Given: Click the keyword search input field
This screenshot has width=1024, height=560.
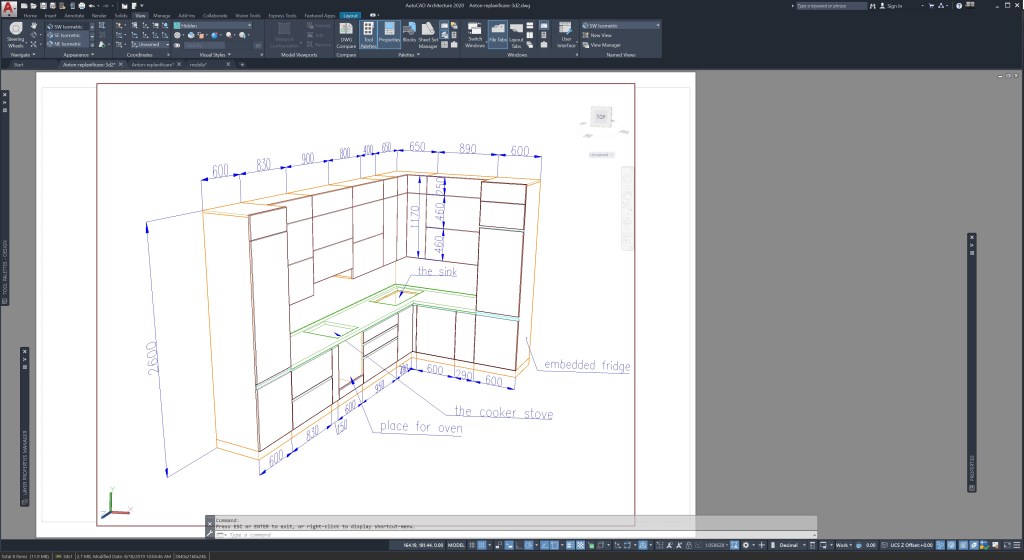Looking at the screenshot, I should click(832, 6).
